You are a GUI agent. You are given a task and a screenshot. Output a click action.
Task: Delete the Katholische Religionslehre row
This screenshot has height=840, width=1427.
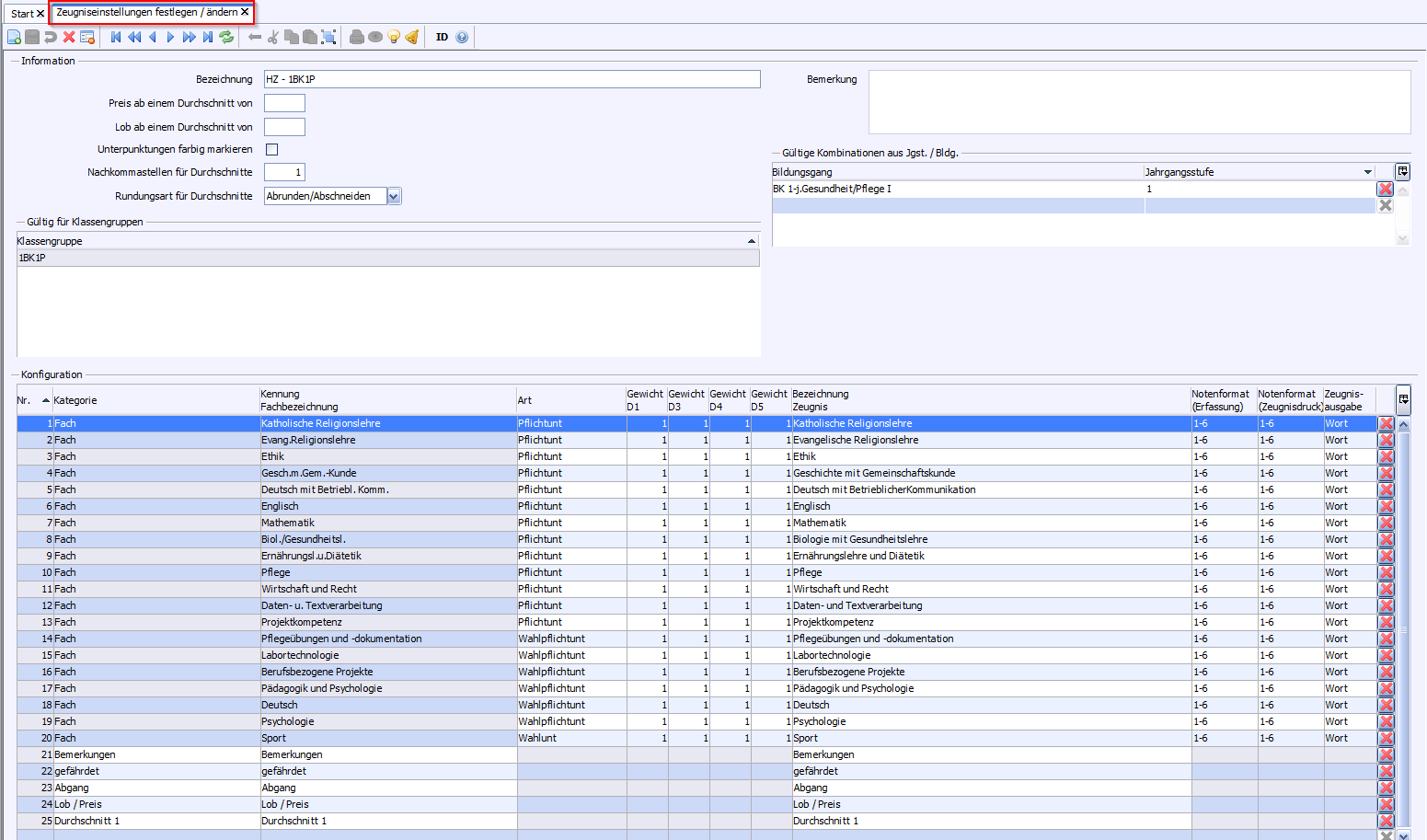(x=1385, y=424)
